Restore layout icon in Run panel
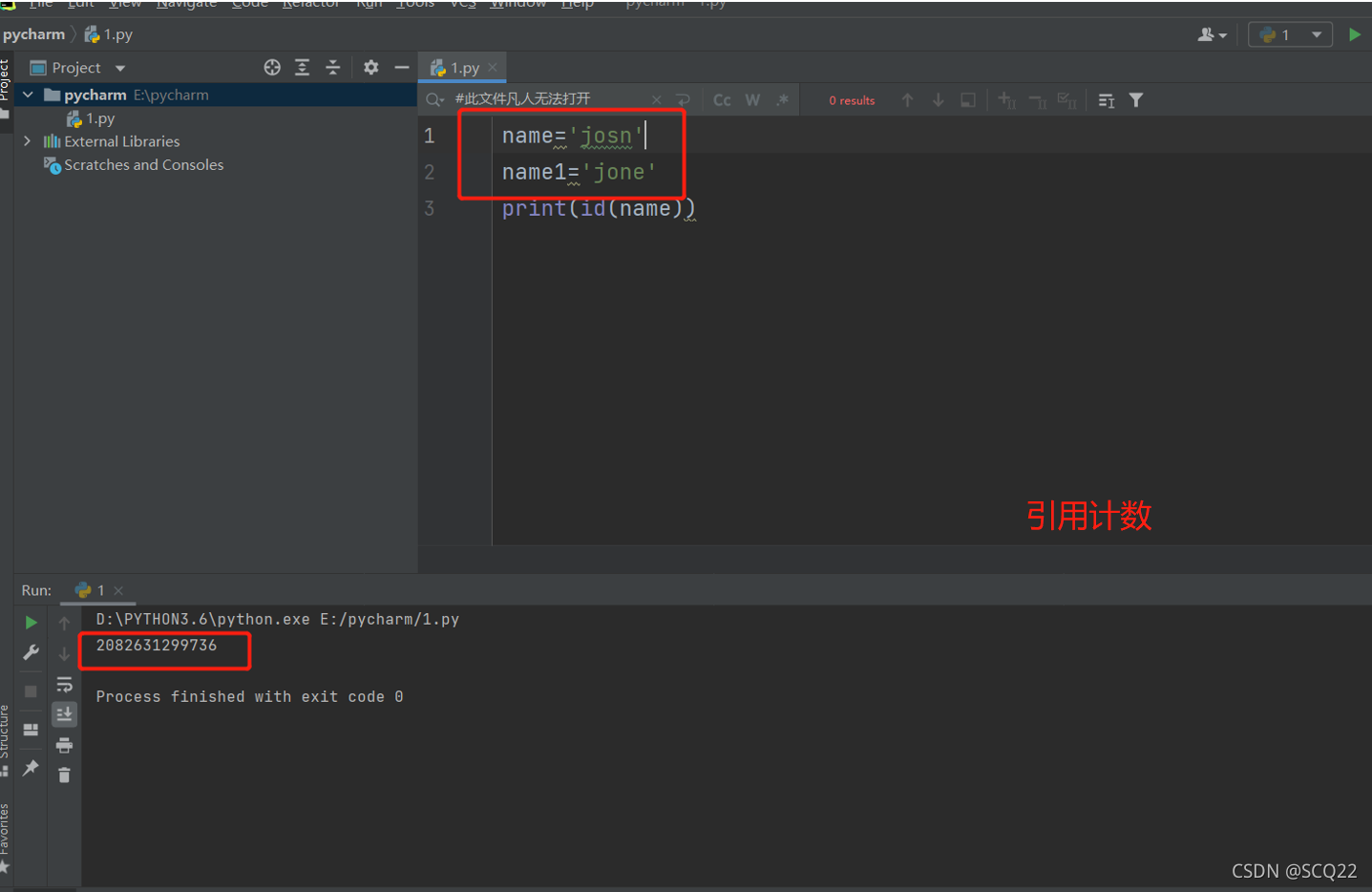 tap(31, 730)
